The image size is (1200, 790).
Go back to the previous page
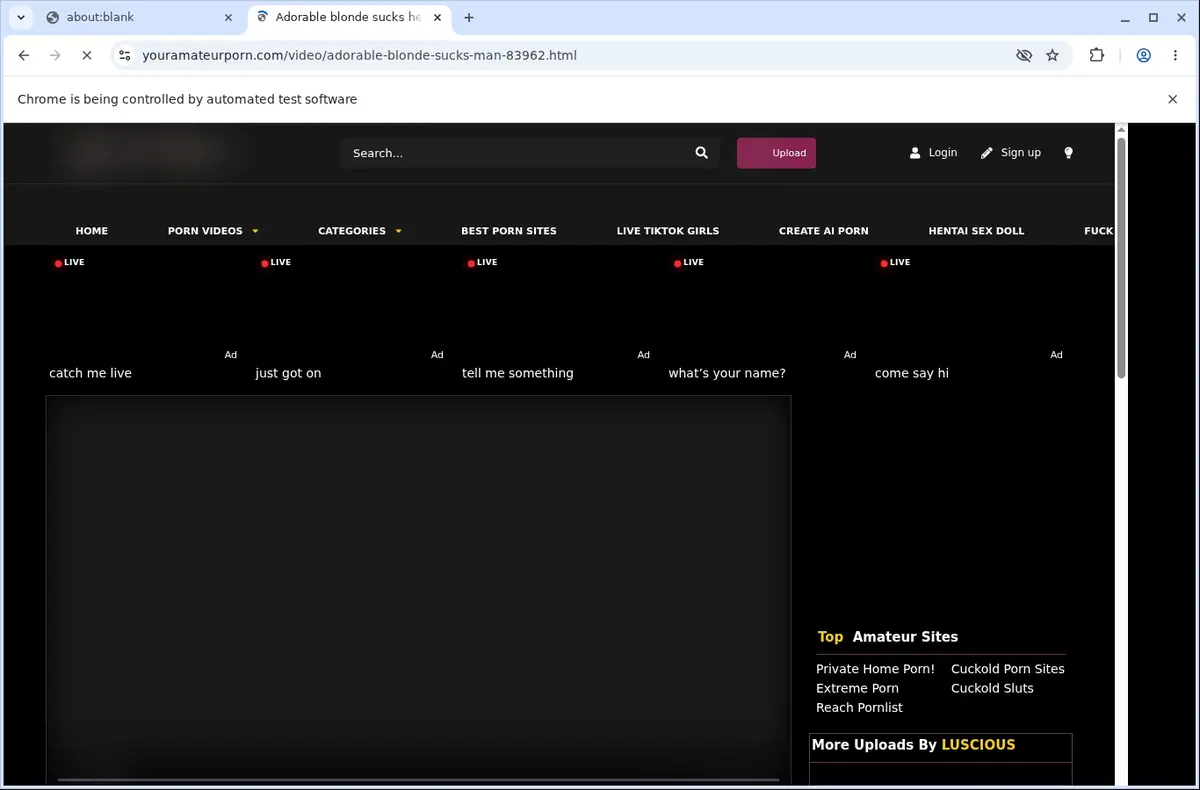pyautogui.click(x=24, y=55)
